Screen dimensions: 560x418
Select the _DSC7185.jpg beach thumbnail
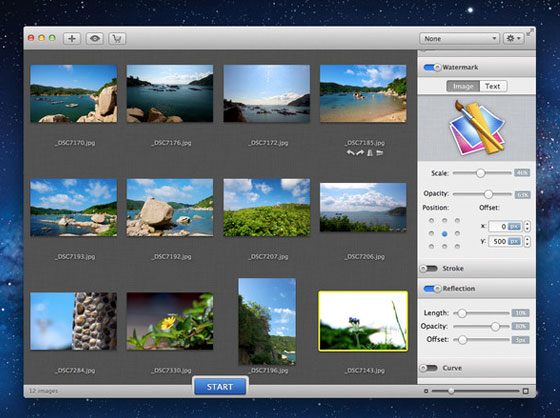(363, 94)
